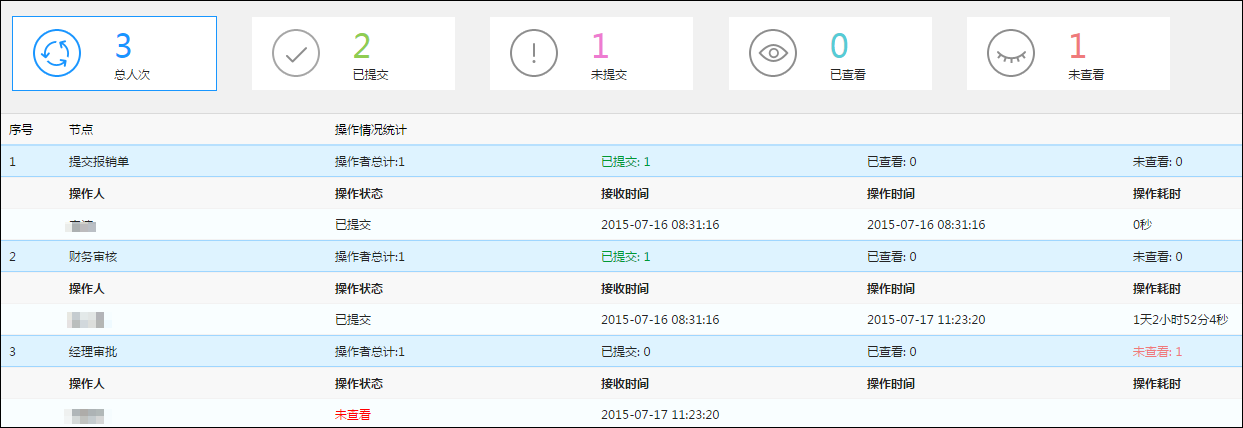Click the unviewed closed-eye icon
Screen dimensions: 1243x428
[x=1011, y=53]
